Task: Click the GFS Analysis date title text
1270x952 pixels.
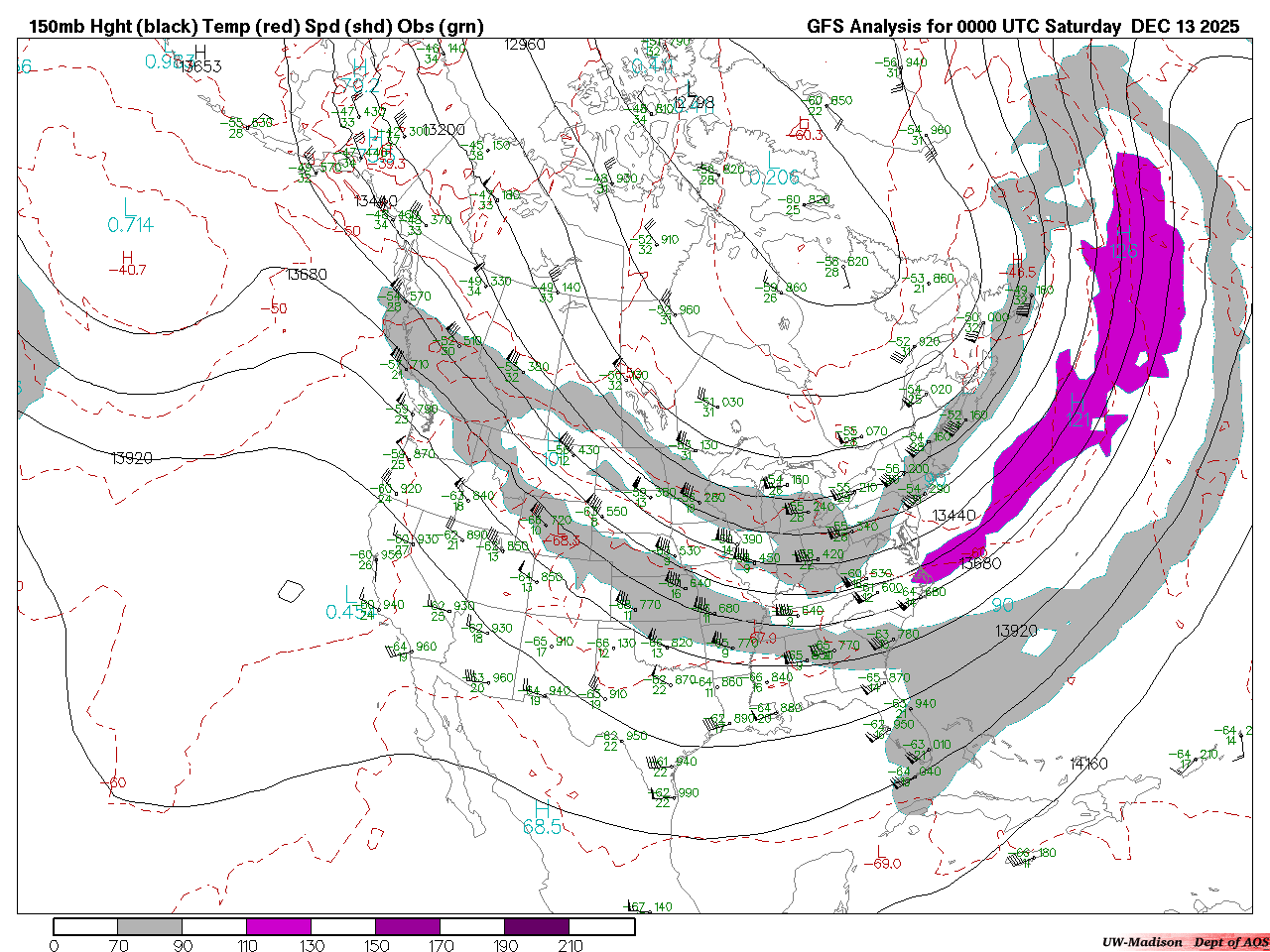Action: [x=1023, y=27]
